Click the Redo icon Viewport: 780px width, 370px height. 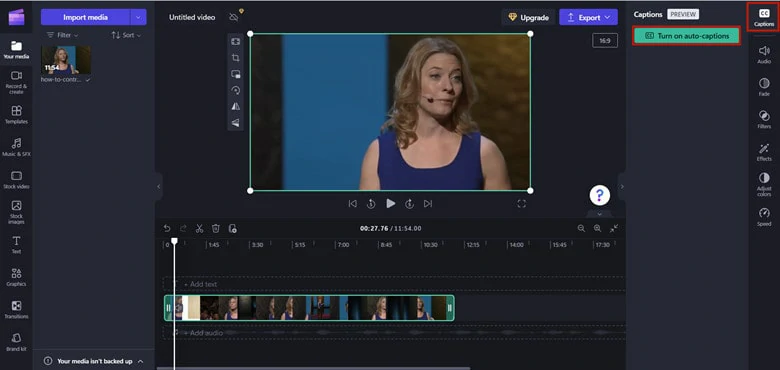pyautogui.click(x=183, y=228)
